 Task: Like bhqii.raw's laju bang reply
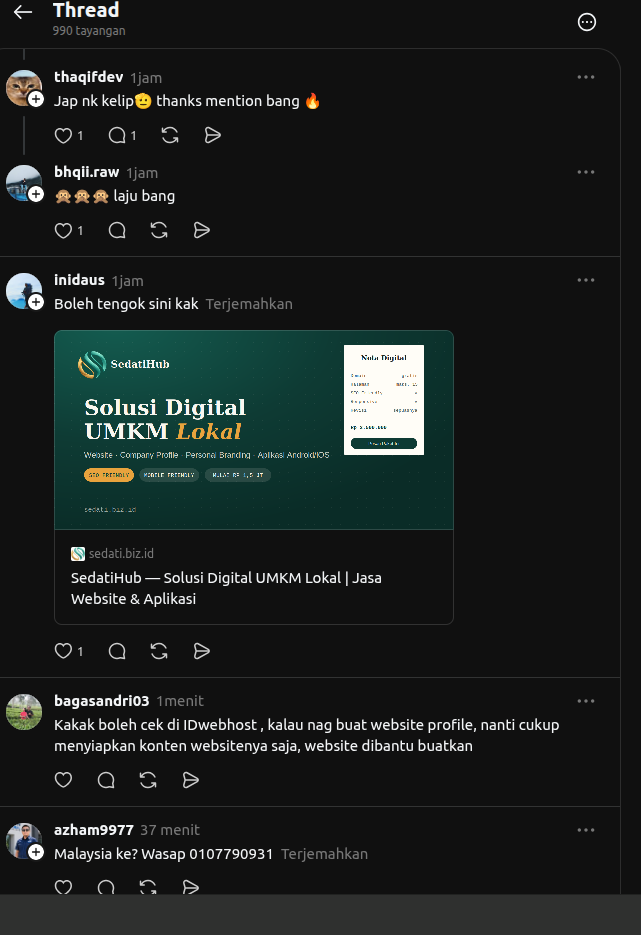pos(63,230)
